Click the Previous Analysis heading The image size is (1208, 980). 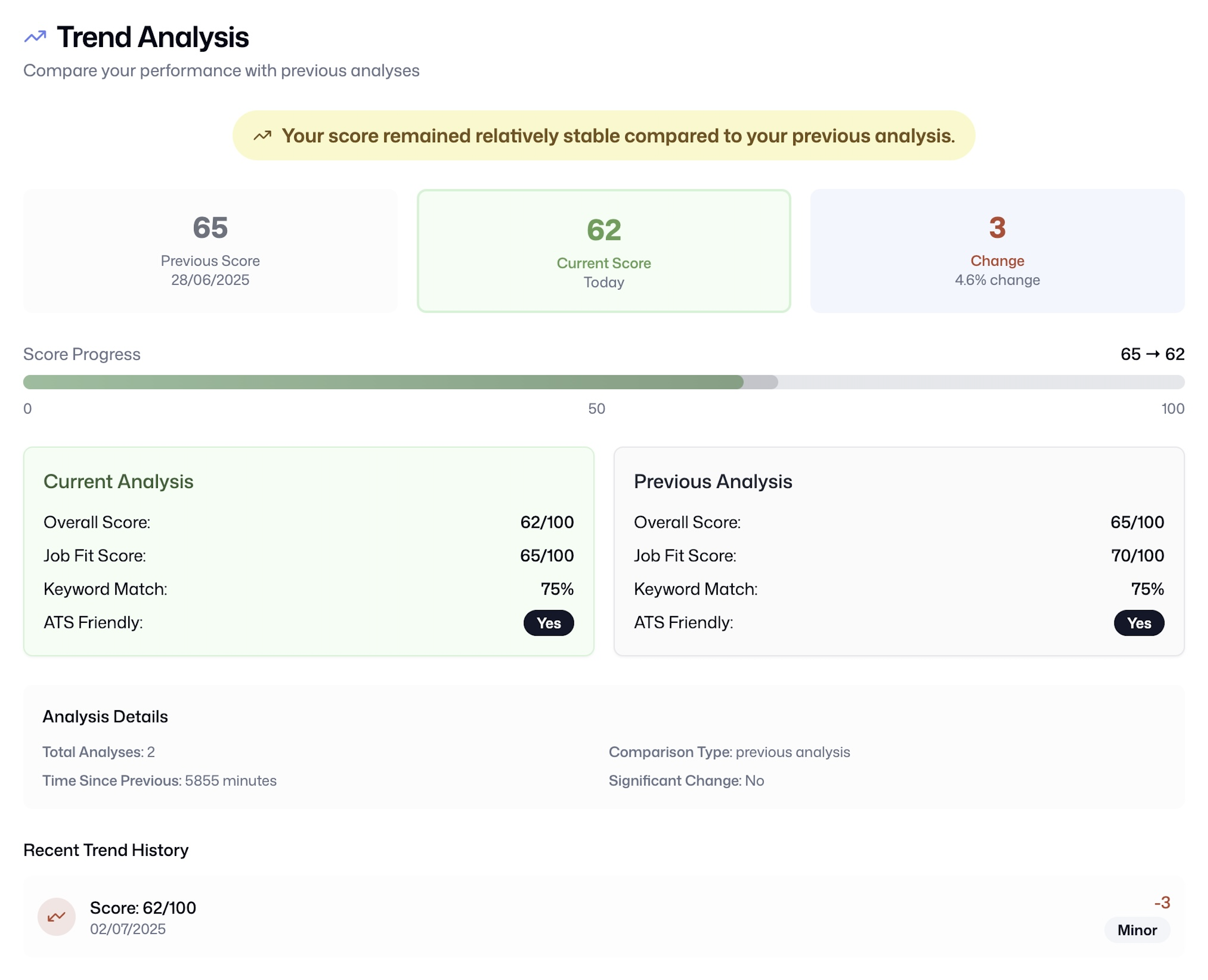[713, 482]
